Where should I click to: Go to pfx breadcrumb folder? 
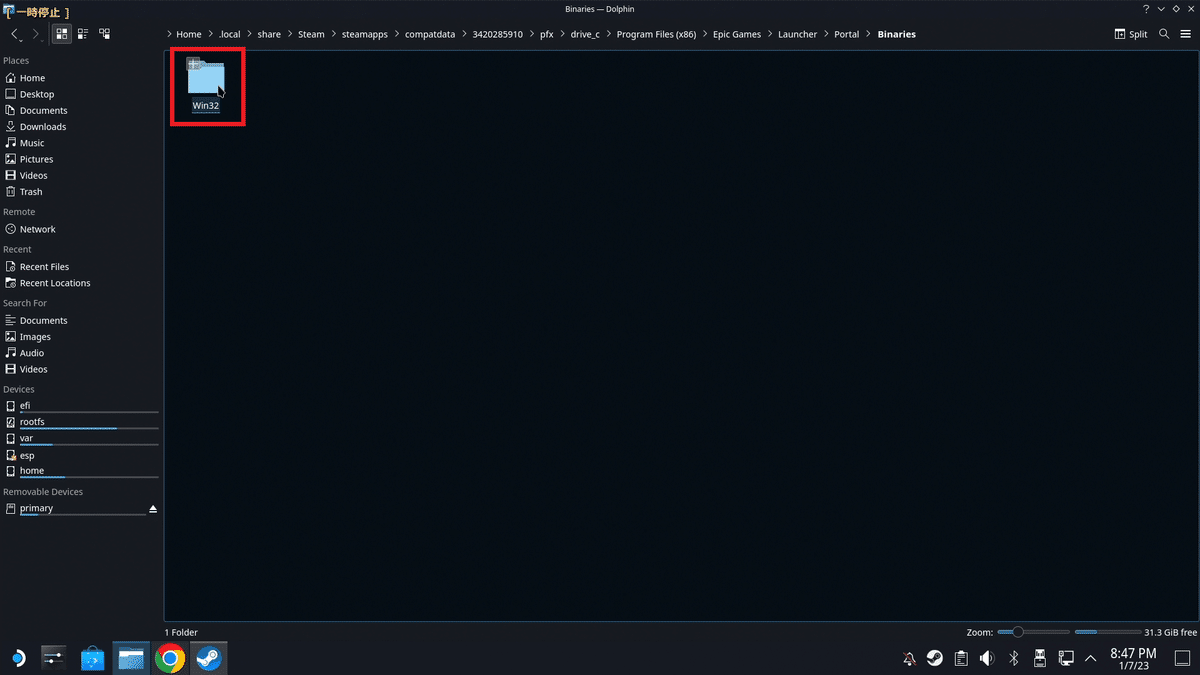[x=547, y=34]
